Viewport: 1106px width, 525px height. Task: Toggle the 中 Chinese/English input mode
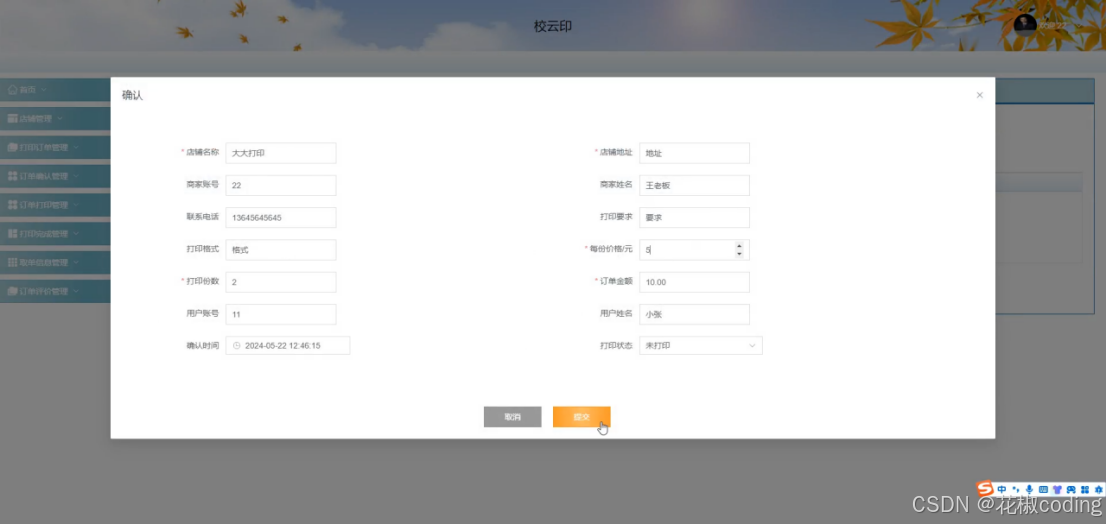point(1002,489)
